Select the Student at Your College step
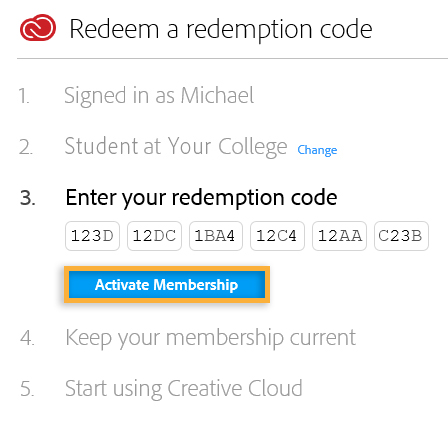The image size is (448, 432). (176, 147)
